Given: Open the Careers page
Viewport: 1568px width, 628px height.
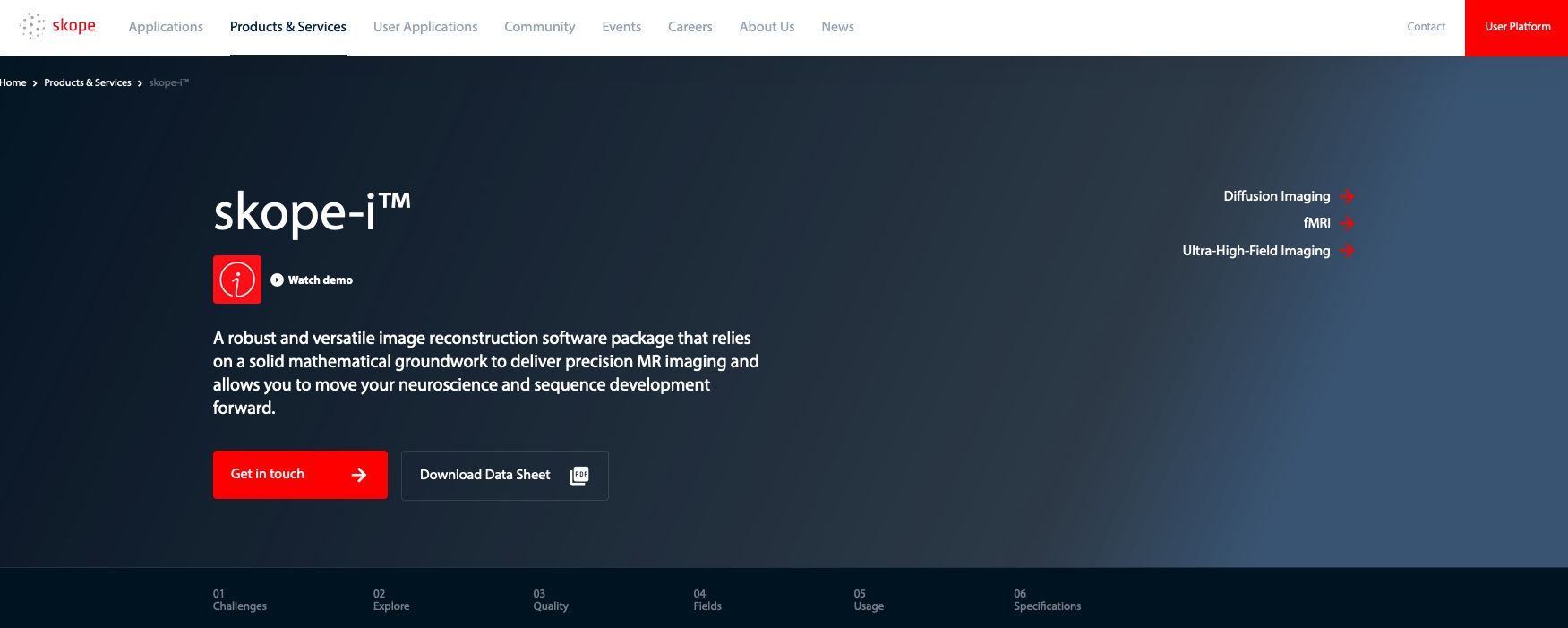Looking at the screenshot, I should [x=690, y=27].
